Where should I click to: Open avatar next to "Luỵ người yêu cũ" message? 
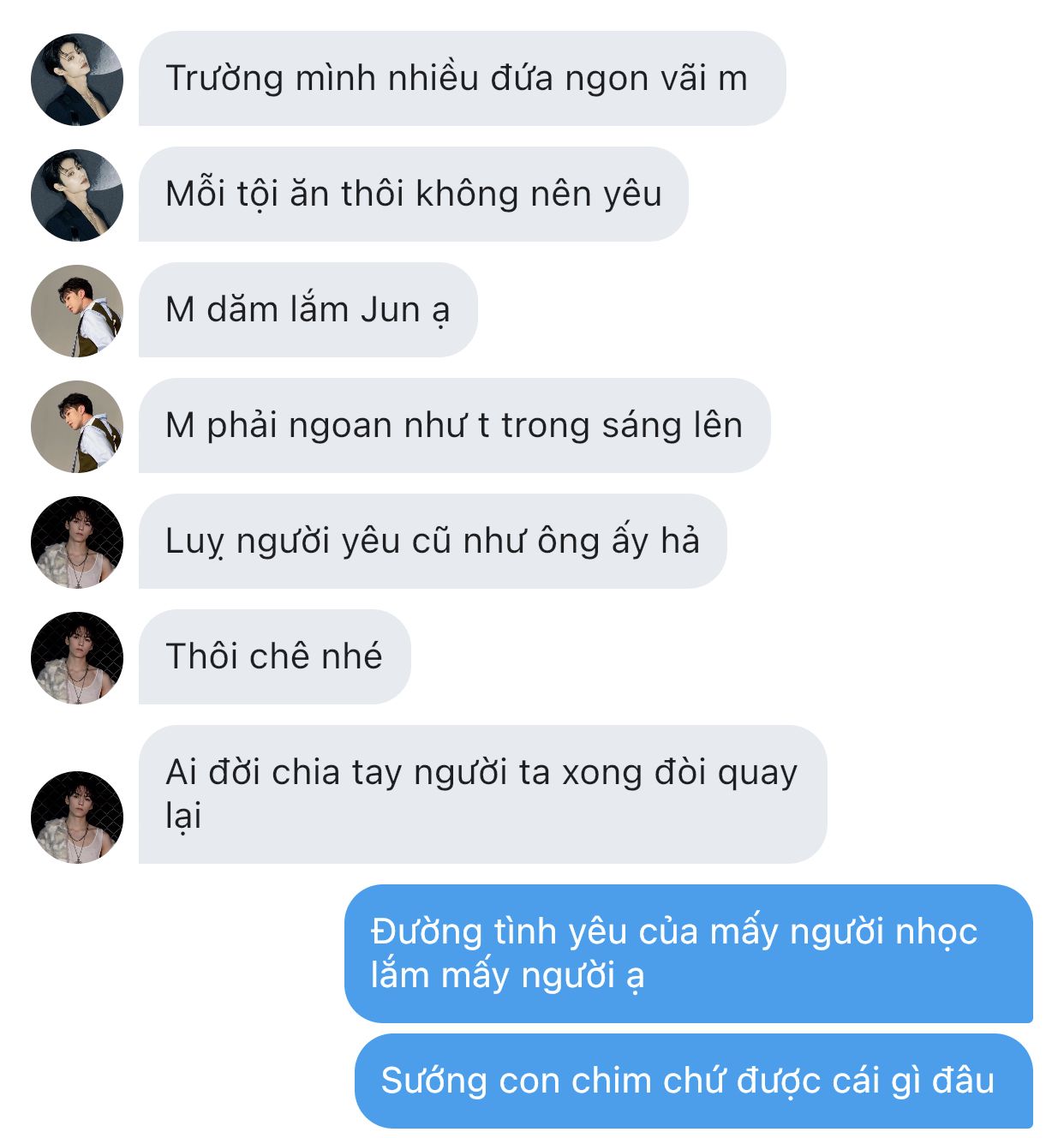[77, 542]
